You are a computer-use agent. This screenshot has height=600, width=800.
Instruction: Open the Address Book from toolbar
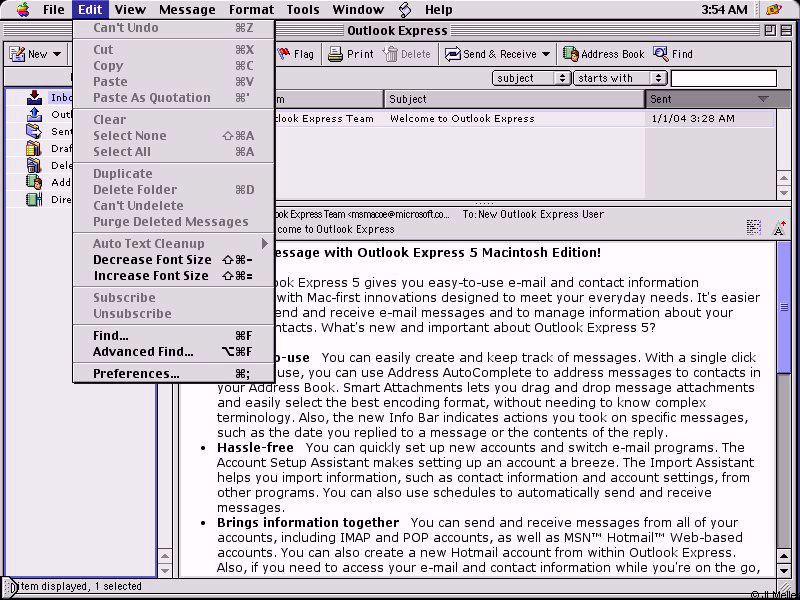(604, 54)
